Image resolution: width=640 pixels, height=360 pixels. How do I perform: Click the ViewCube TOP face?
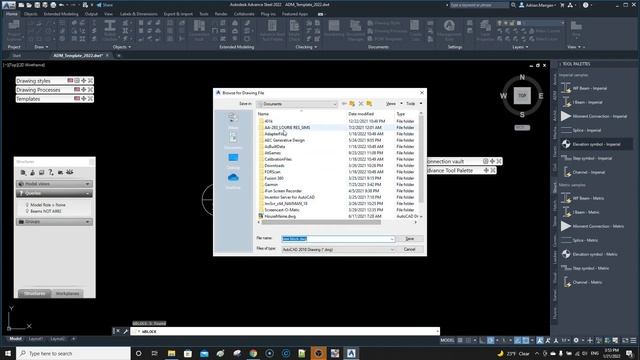point(522,96)
